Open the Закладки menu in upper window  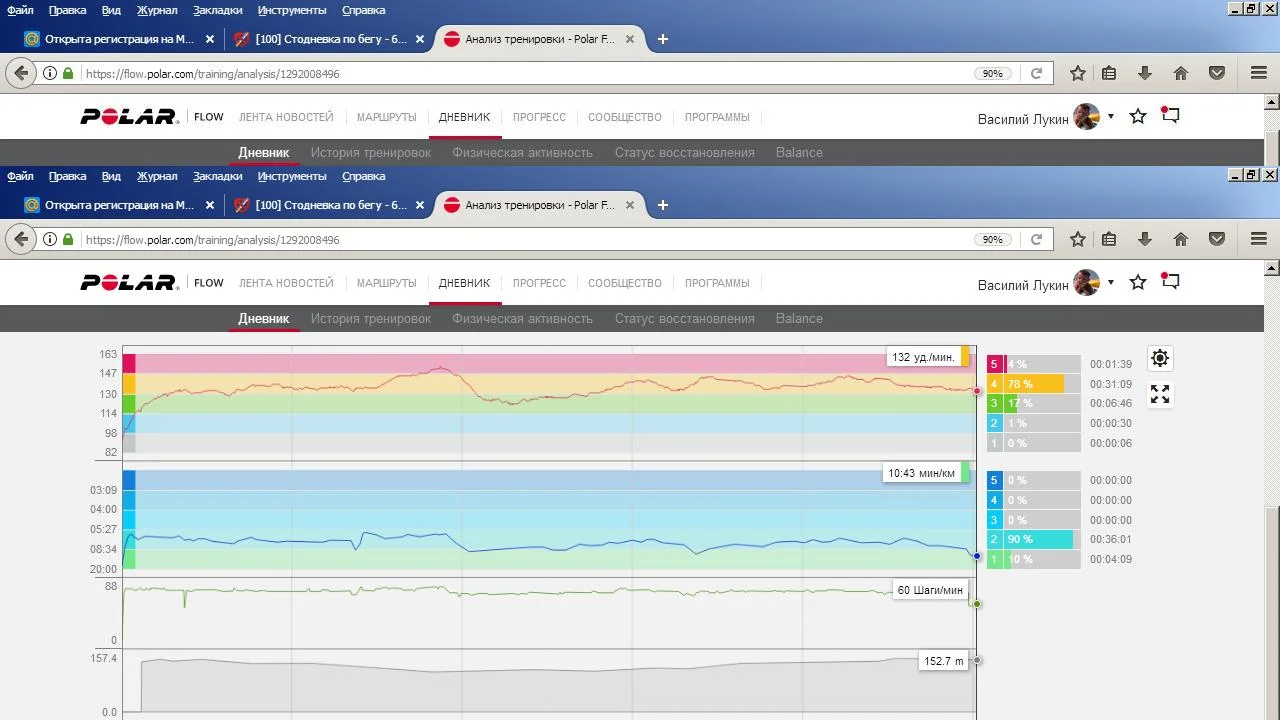click(217, 10)
